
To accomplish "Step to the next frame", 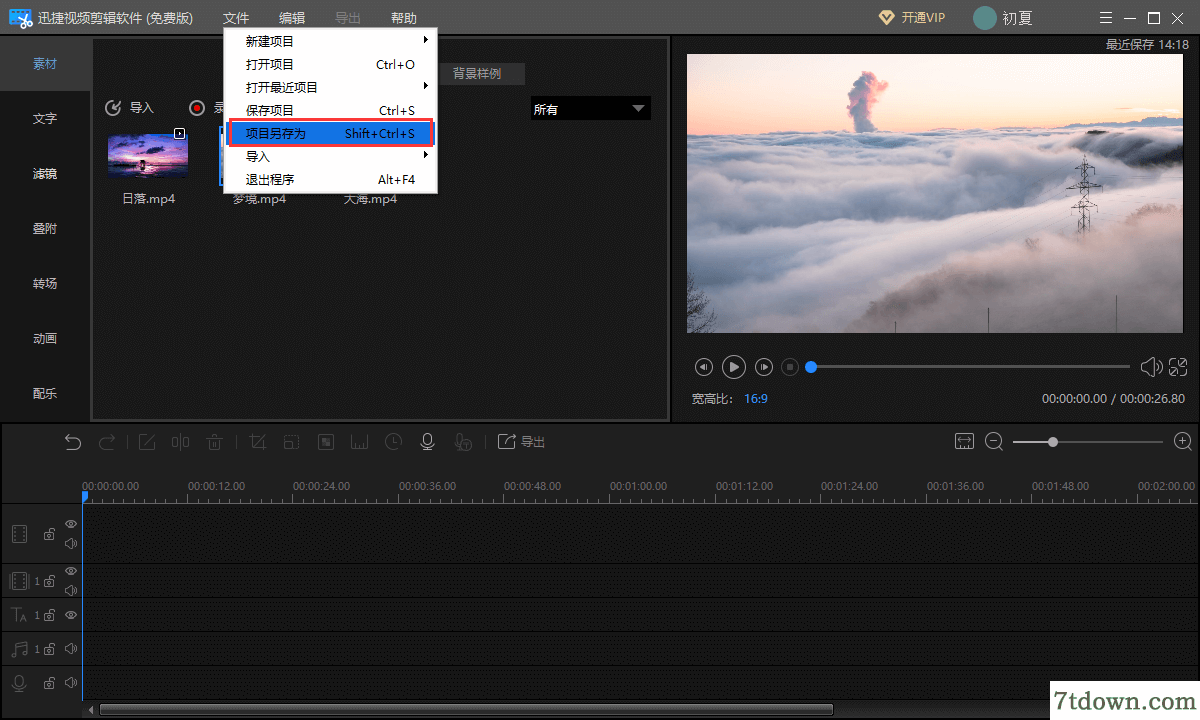I will pyautogui.click(x=764, y=367).
